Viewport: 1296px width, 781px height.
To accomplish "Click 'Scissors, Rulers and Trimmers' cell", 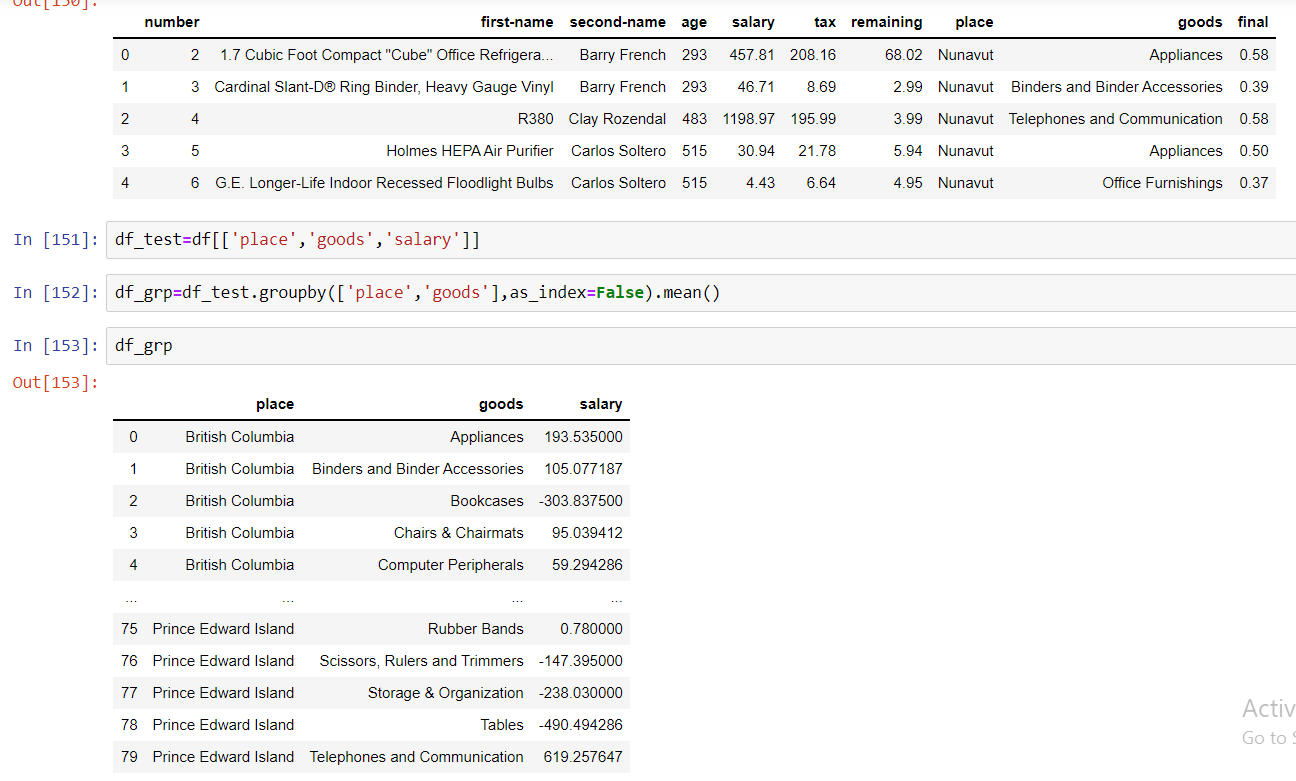I will [x=421, y=661].
